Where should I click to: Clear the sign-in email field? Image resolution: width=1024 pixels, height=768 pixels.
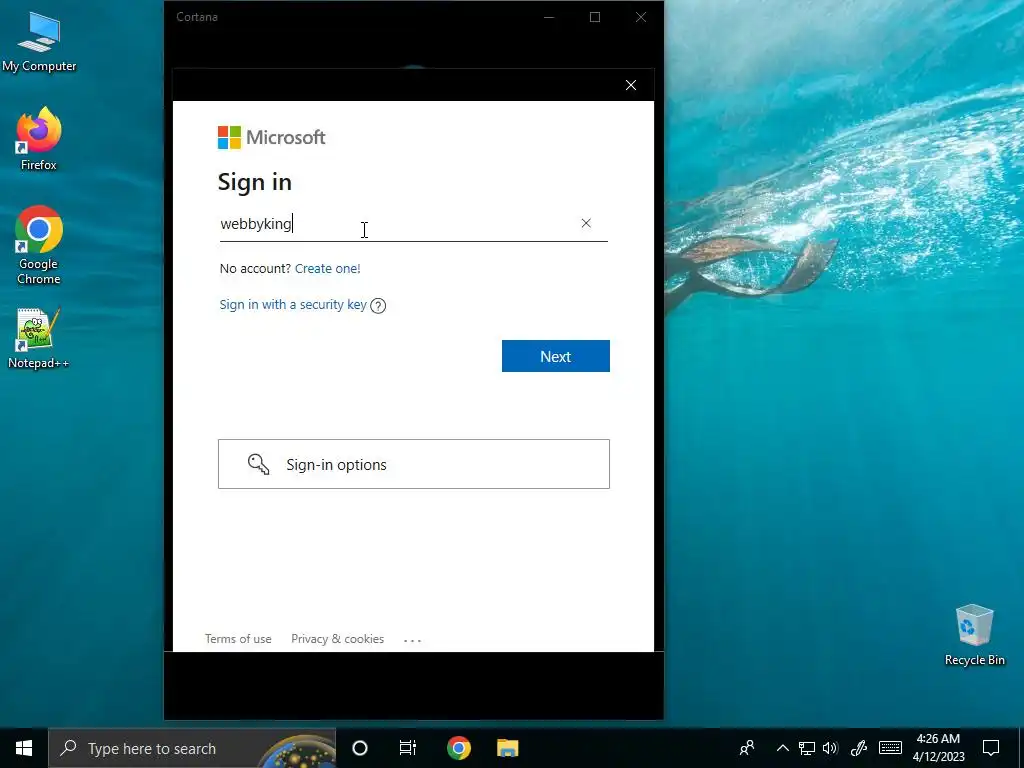point(586,223)
